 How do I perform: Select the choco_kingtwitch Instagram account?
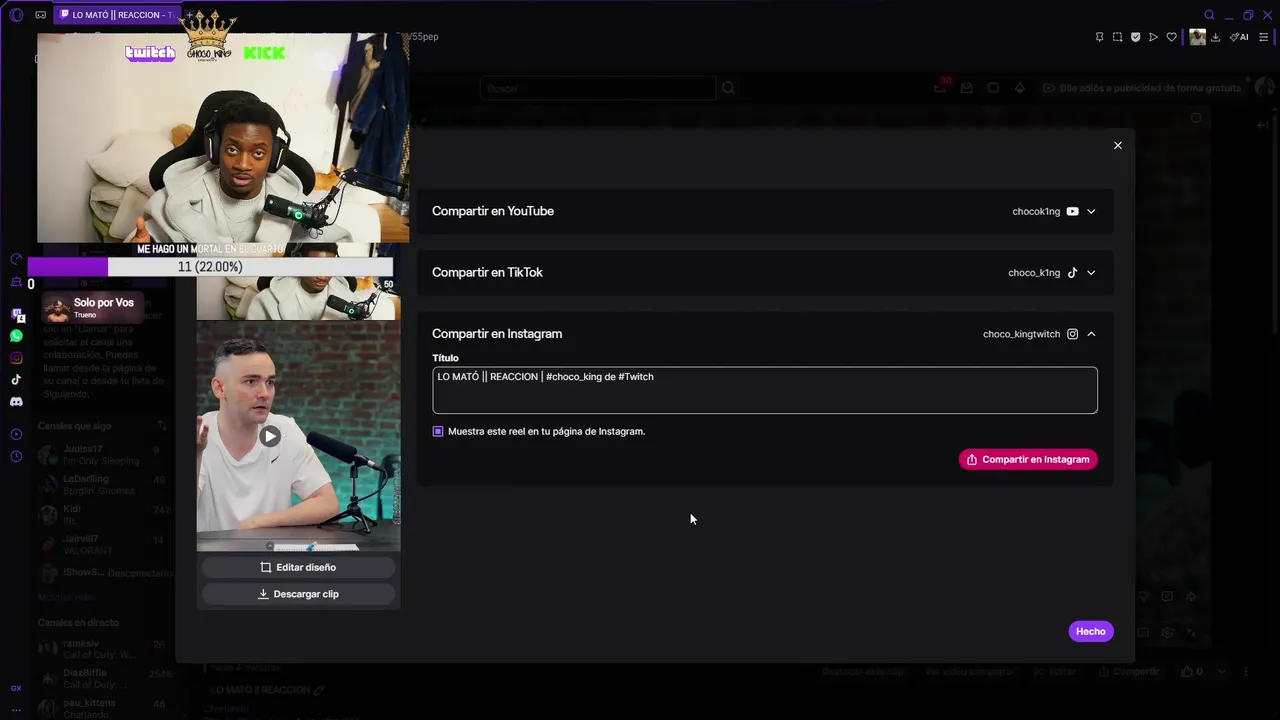point(1030,334)
